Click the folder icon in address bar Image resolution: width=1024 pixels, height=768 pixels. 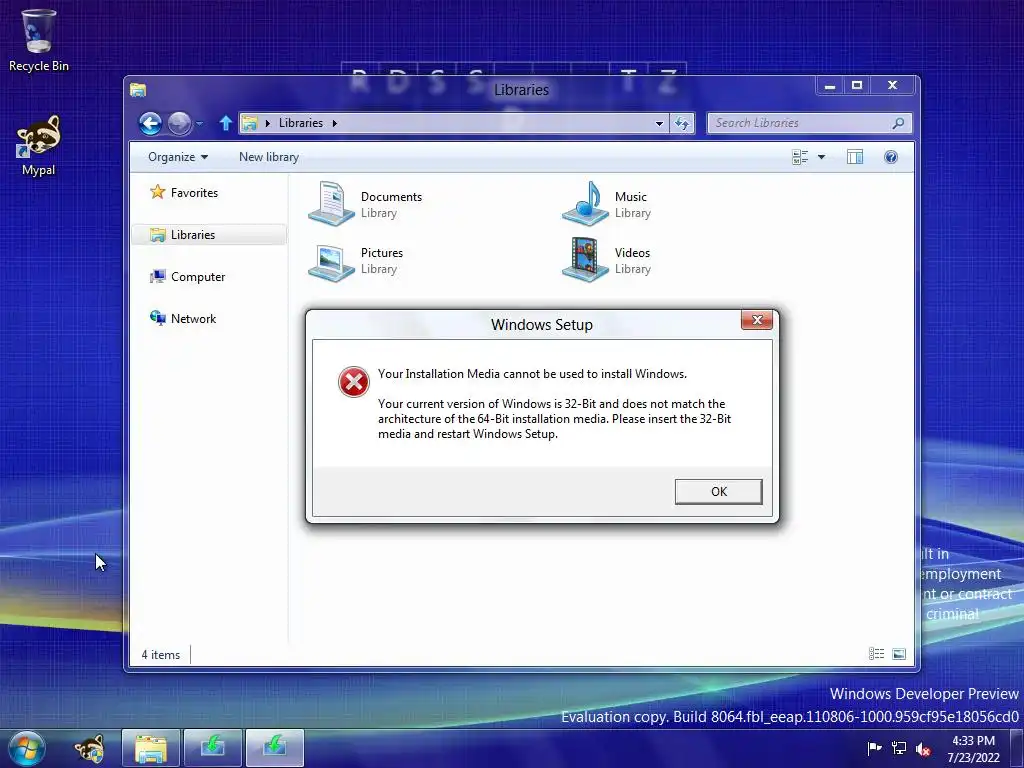pyautogui.click(x=249, y=123)
